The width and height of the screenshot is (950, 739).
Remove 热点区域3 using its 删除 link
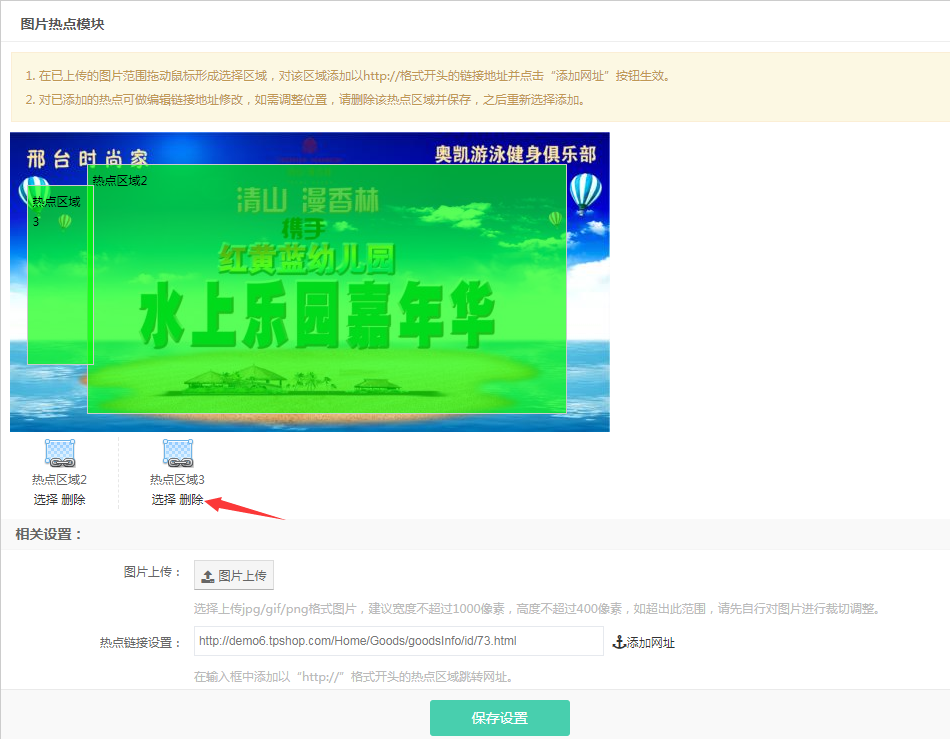[x=191, y=500]
